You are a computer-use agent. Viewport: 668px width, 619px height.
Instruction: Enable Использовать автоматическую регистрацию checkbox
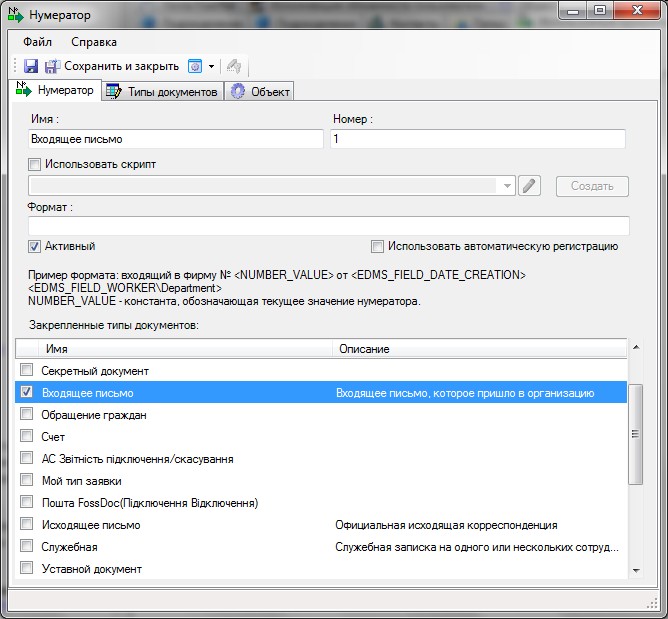(377, 246)
